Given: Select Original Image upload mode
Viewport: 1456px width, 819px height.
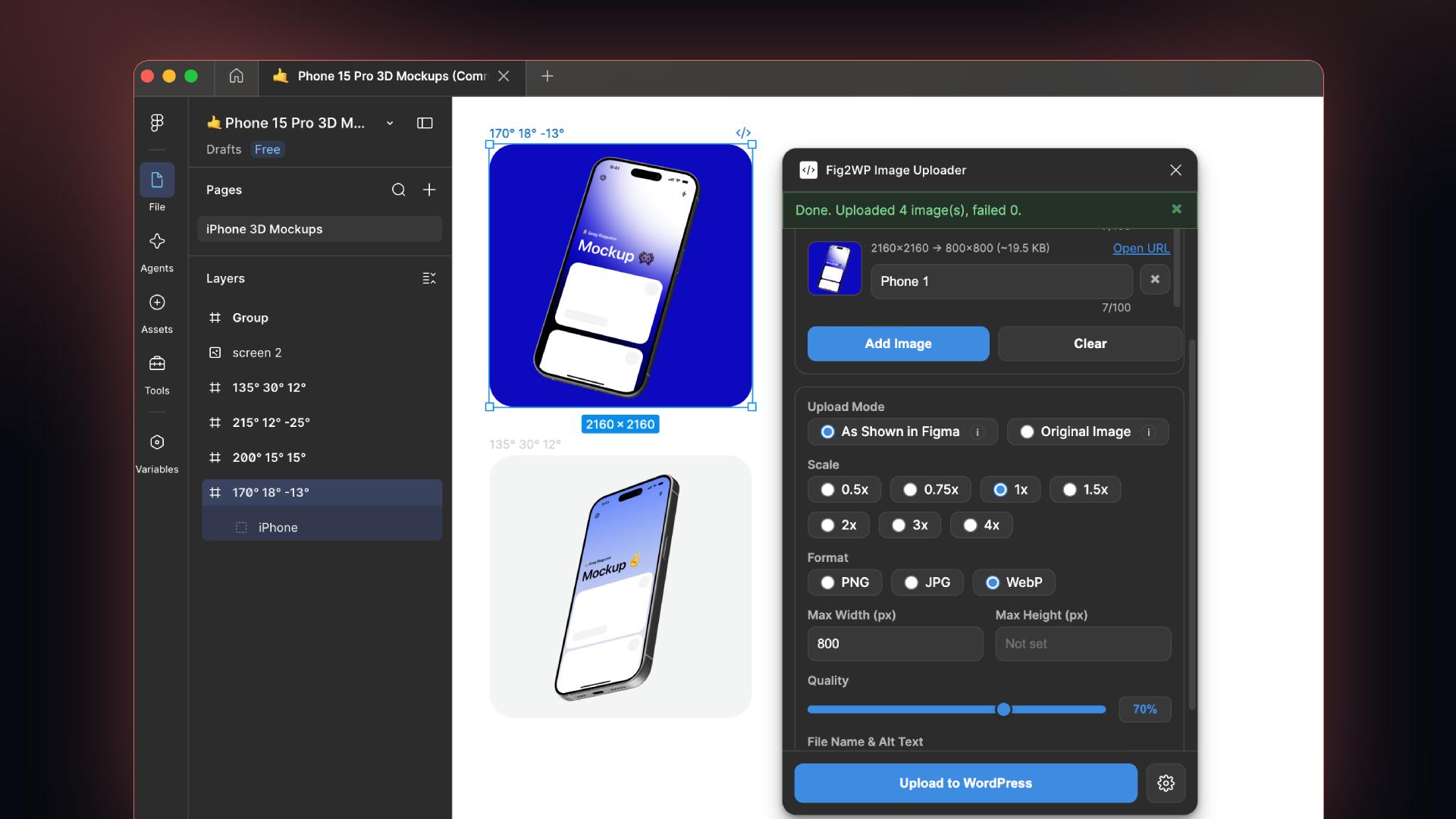Looking at the screenshot, I should [1087, 431].
